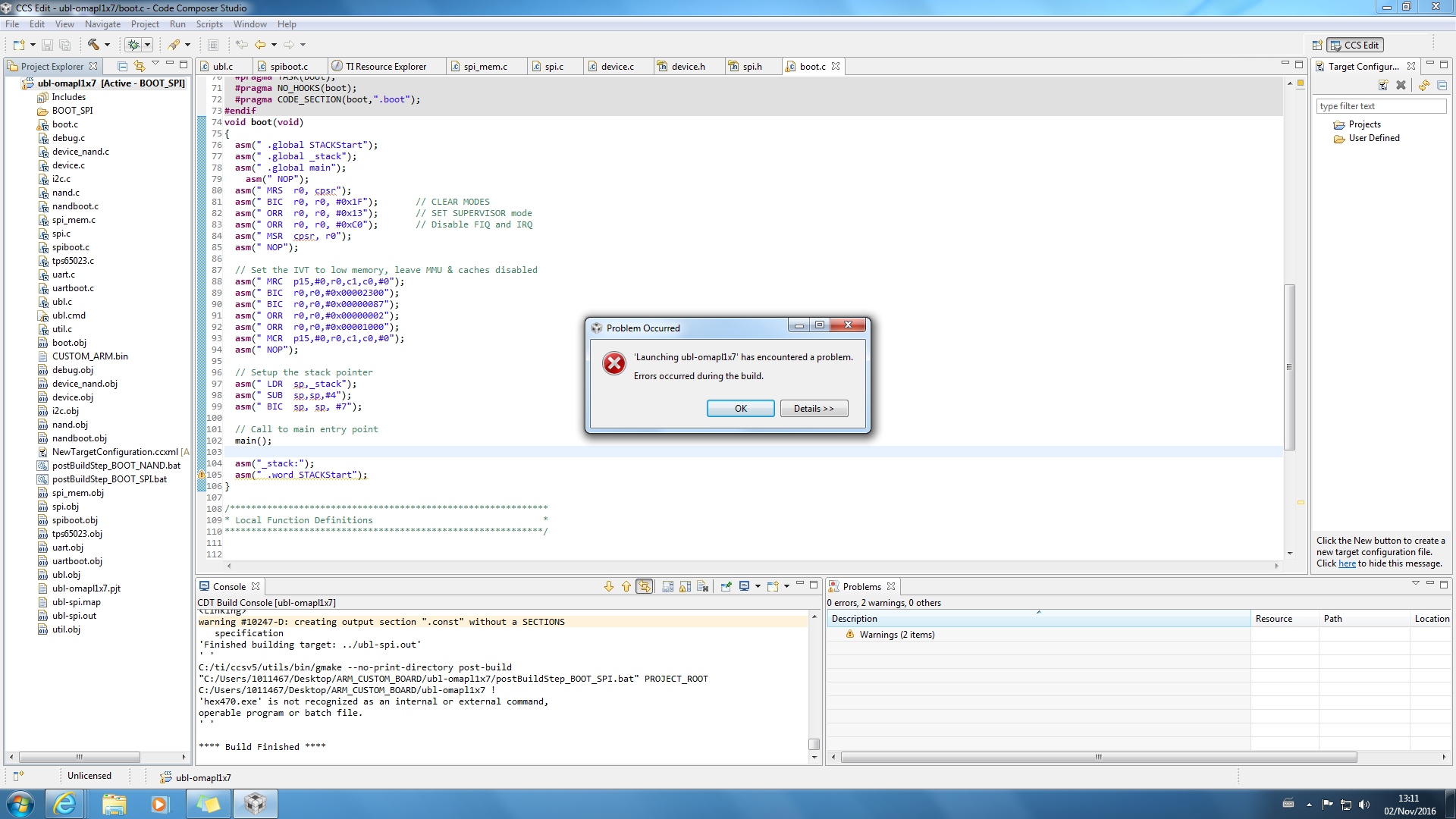Switch to the spiboot.c editor tab
Screen dimensions: 1456x819
point(289,67)
